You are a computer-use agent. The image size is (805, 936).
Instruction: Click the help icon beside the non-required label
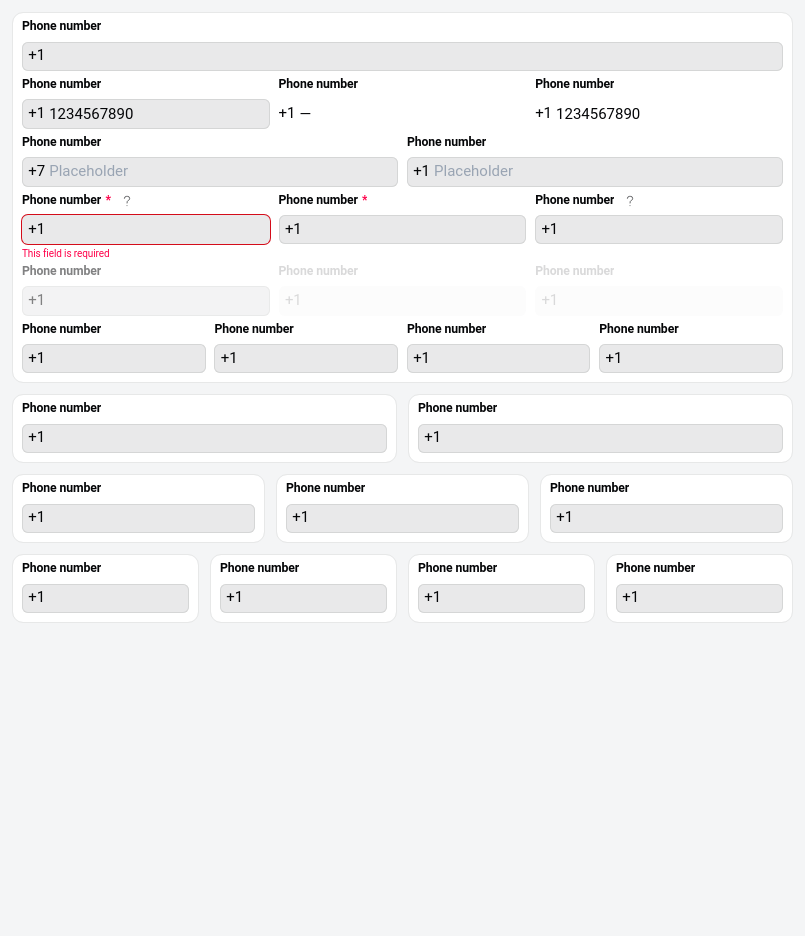pos(630,201)
